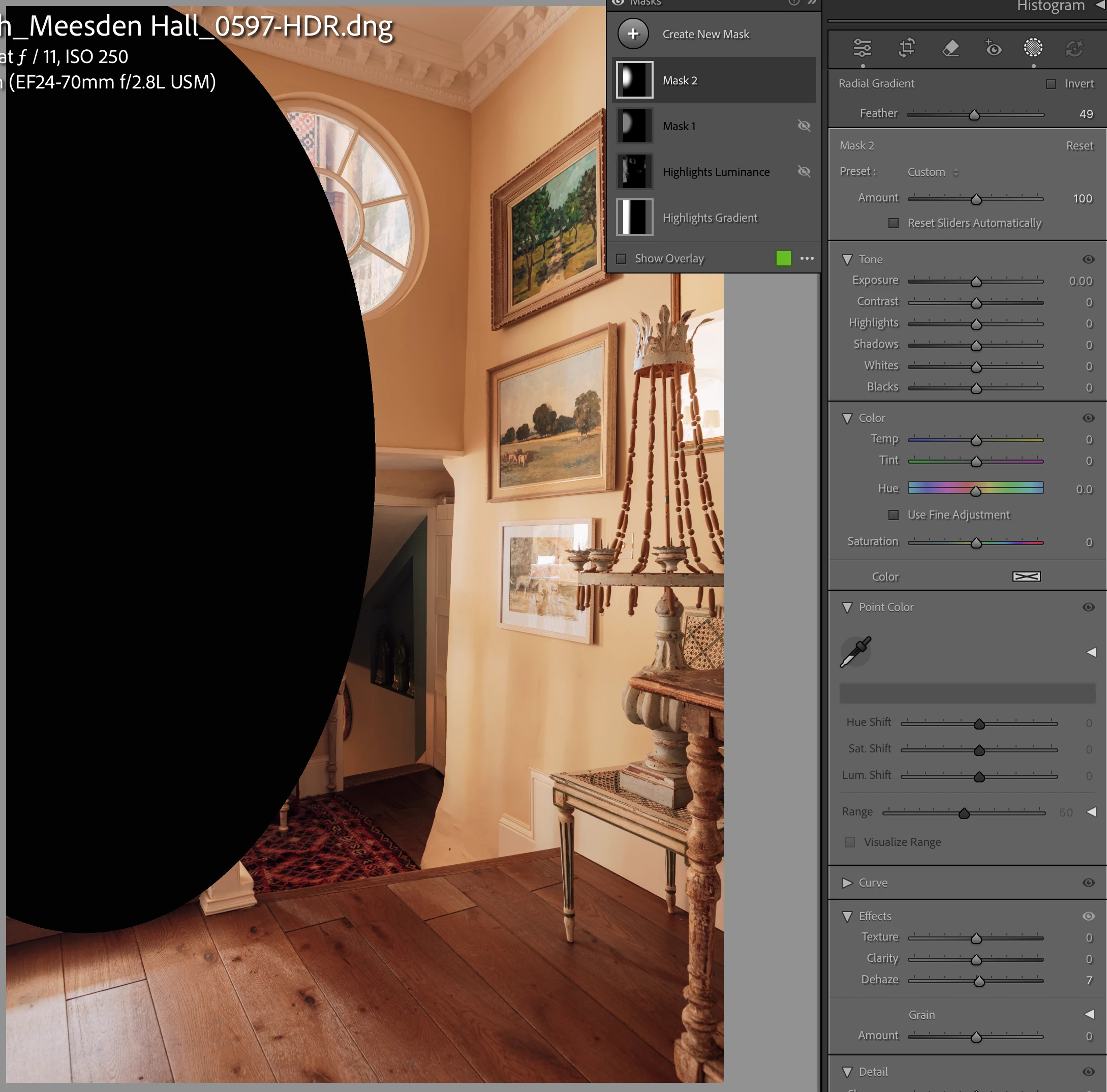Screen dimensions: 1107x1092
Task: Select the Edit sliders tool icon
Action: point(862,48)
